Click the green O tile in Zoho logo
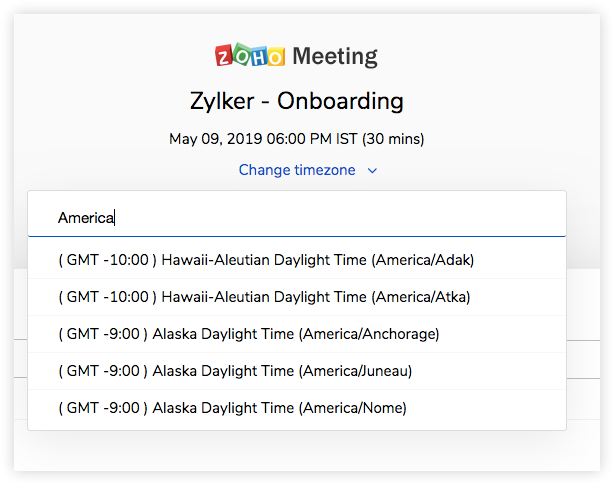The height and width of the screenshot is (485, 614). coord(241,55)
